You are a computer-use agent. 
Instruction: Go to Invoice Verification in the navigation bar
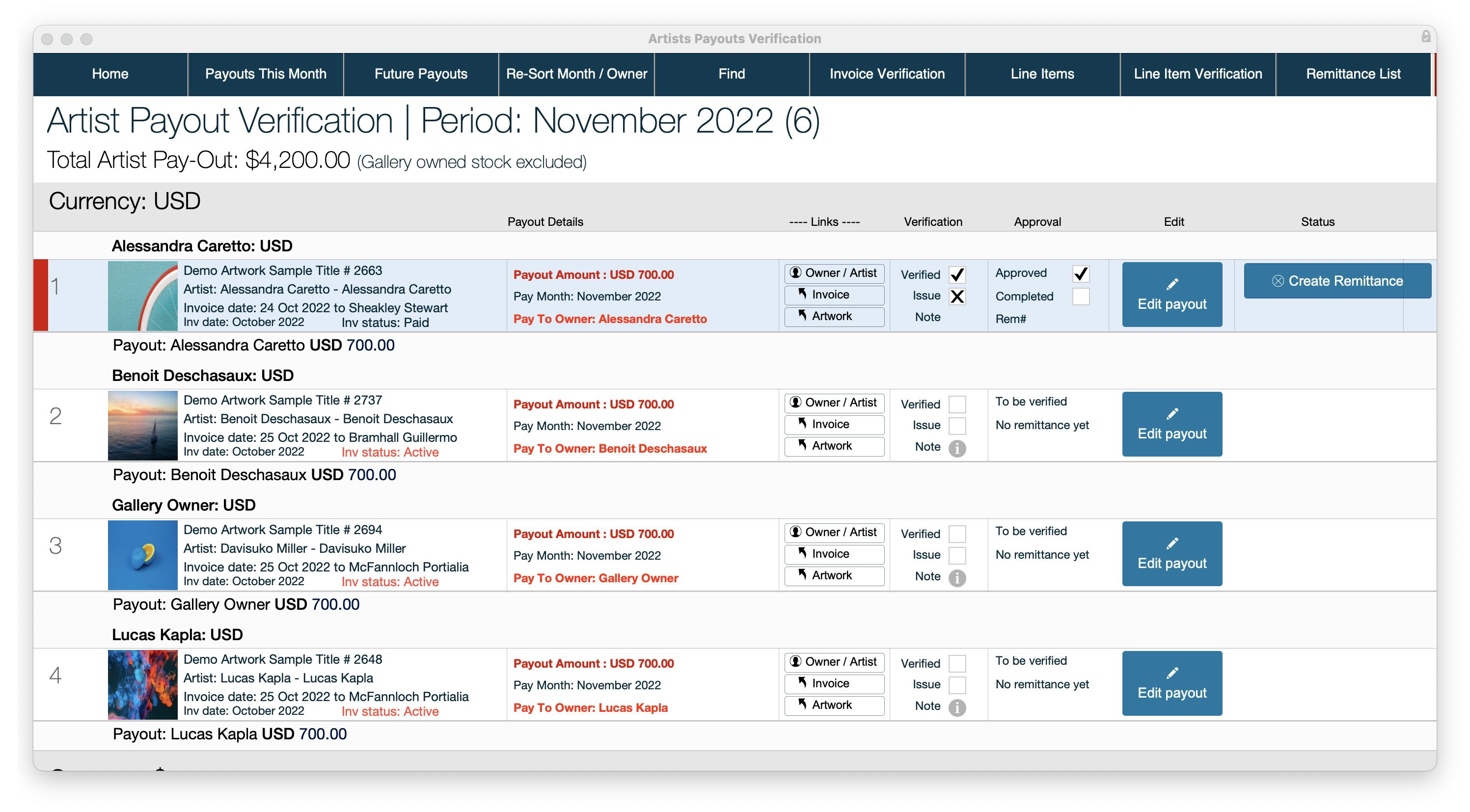coord(887,74)
